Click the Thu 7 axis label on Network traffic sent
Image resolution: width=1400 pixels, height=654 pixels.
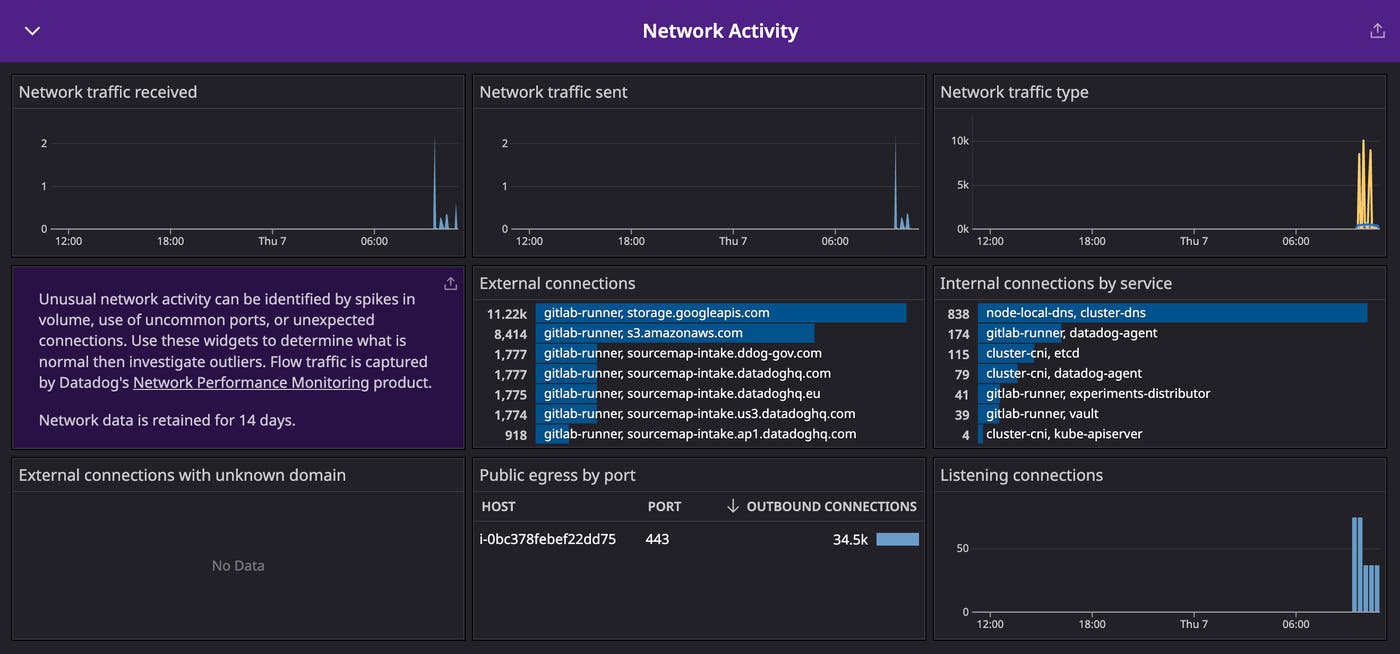point(733,240)
